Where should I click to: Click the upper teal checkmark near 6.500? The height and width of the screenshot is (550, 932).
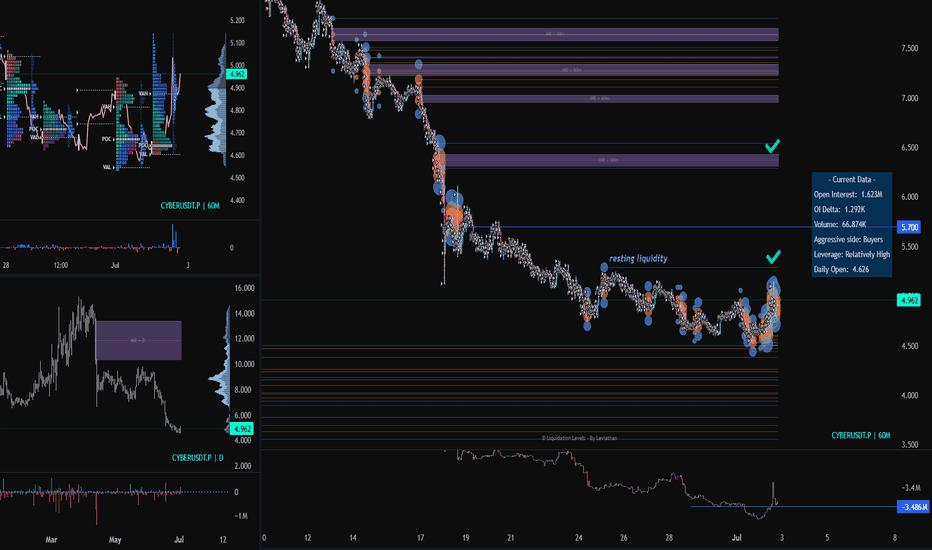772,146
